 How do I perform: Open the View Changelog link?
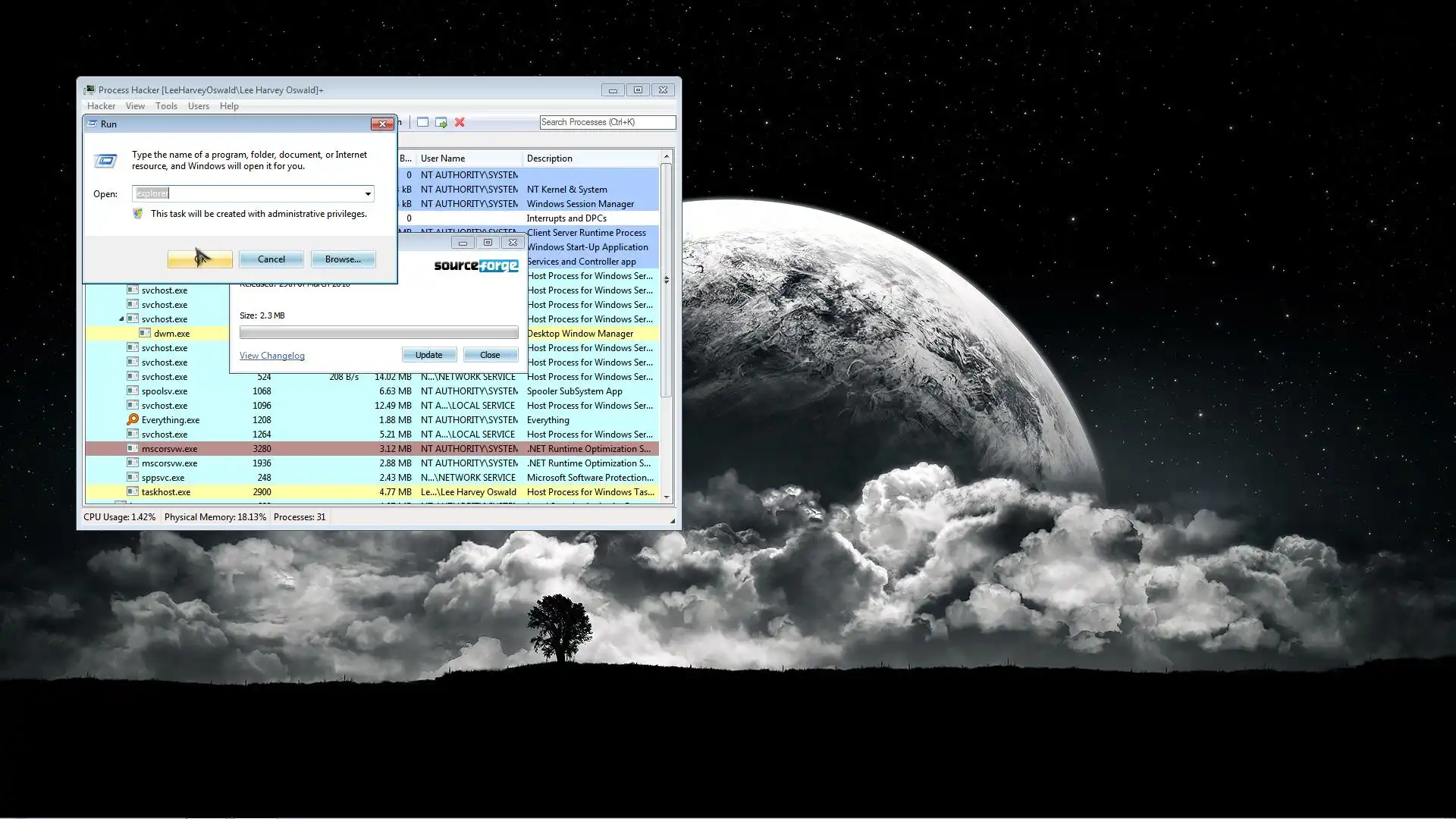click(x=271, y=356)
